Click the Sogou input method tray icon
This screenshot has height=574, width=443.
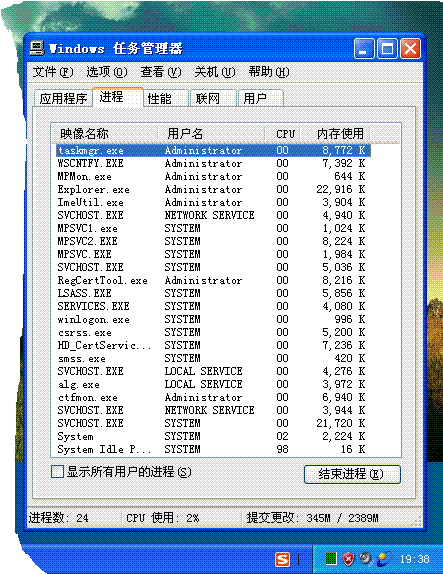pyautogui.click(x=282, y=559)
